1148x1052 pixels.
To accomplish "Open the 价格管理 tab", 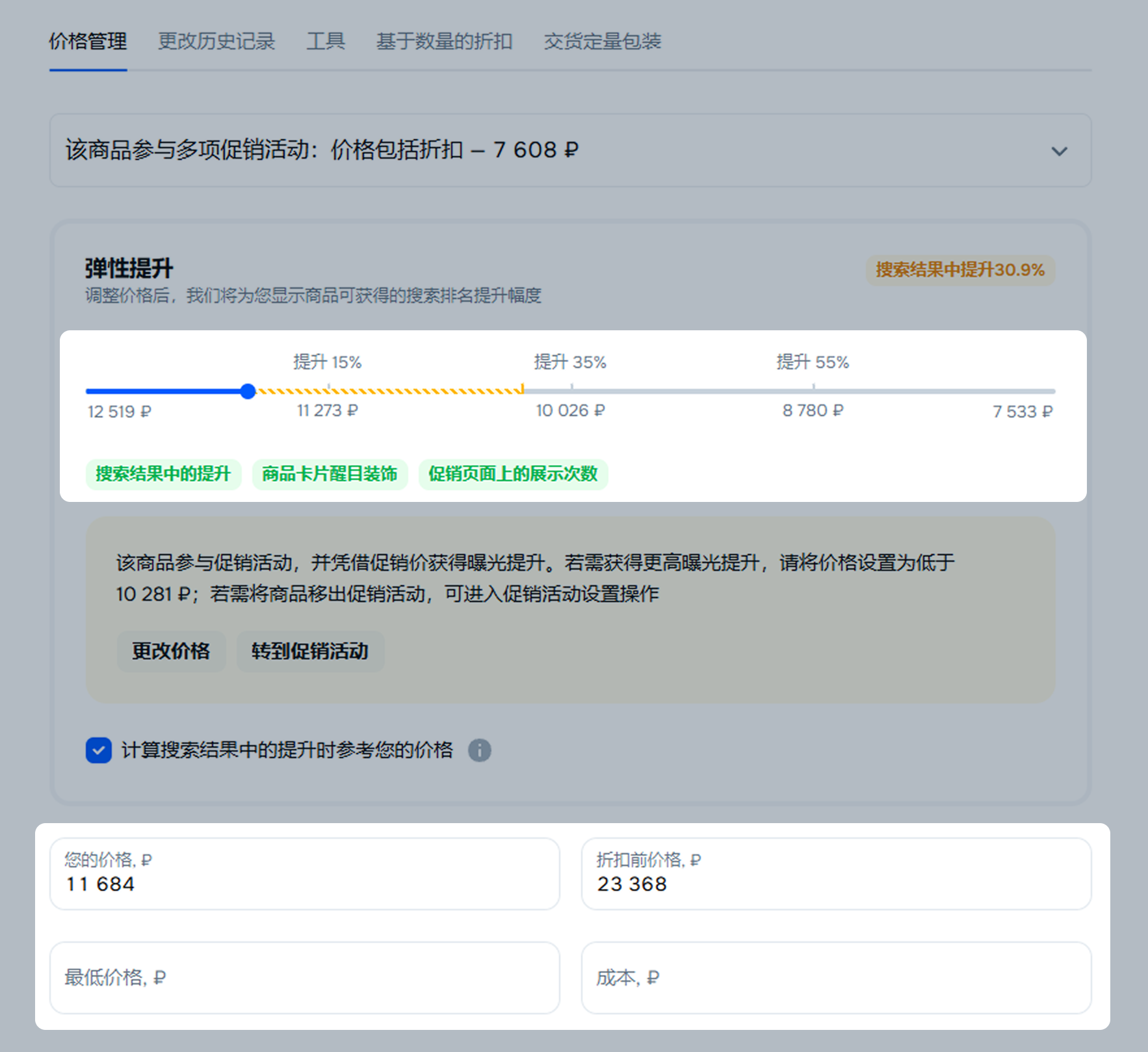I will [88, 42].
